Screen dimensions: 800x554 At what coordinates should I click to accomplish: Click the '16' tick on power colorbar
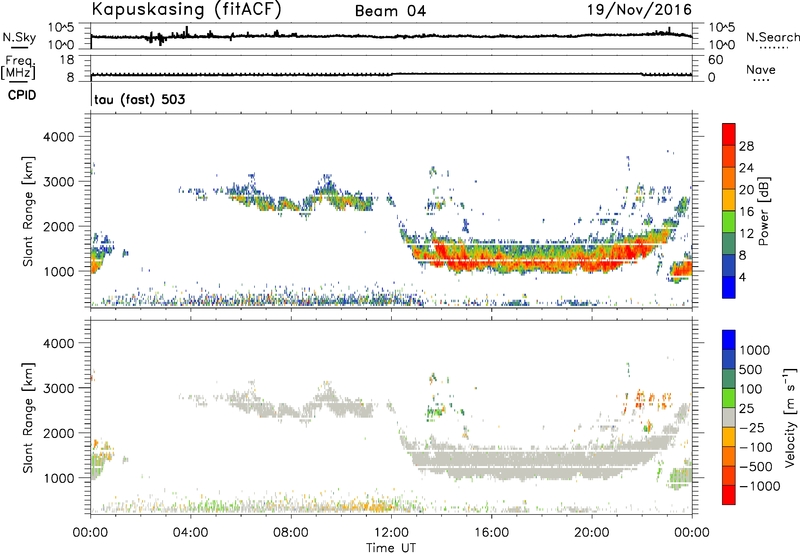[746, 212]
